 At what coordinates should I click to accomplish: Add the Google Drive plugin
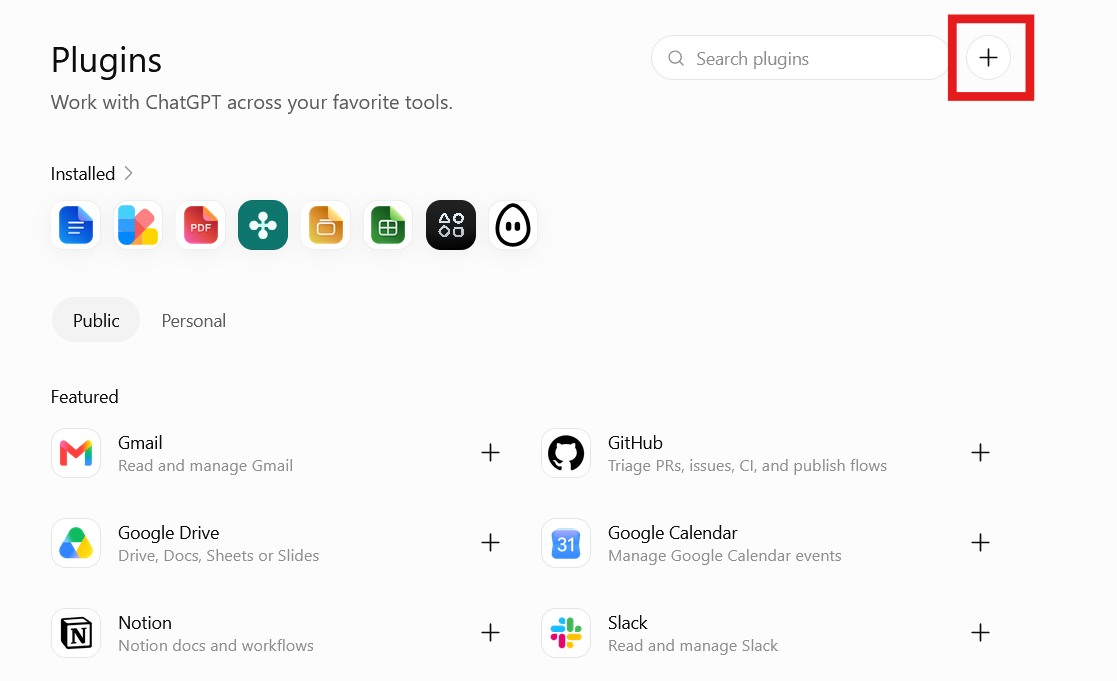point(490,543)
